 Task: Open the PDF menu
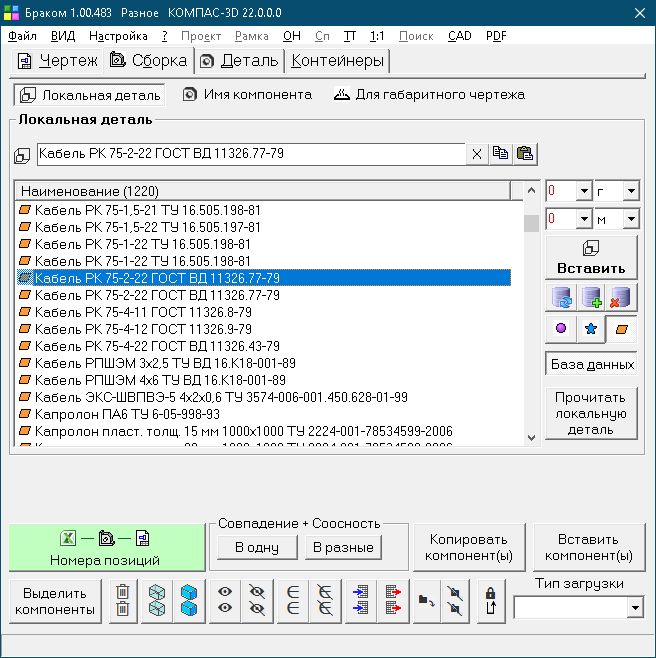click(x=496, y=36)
